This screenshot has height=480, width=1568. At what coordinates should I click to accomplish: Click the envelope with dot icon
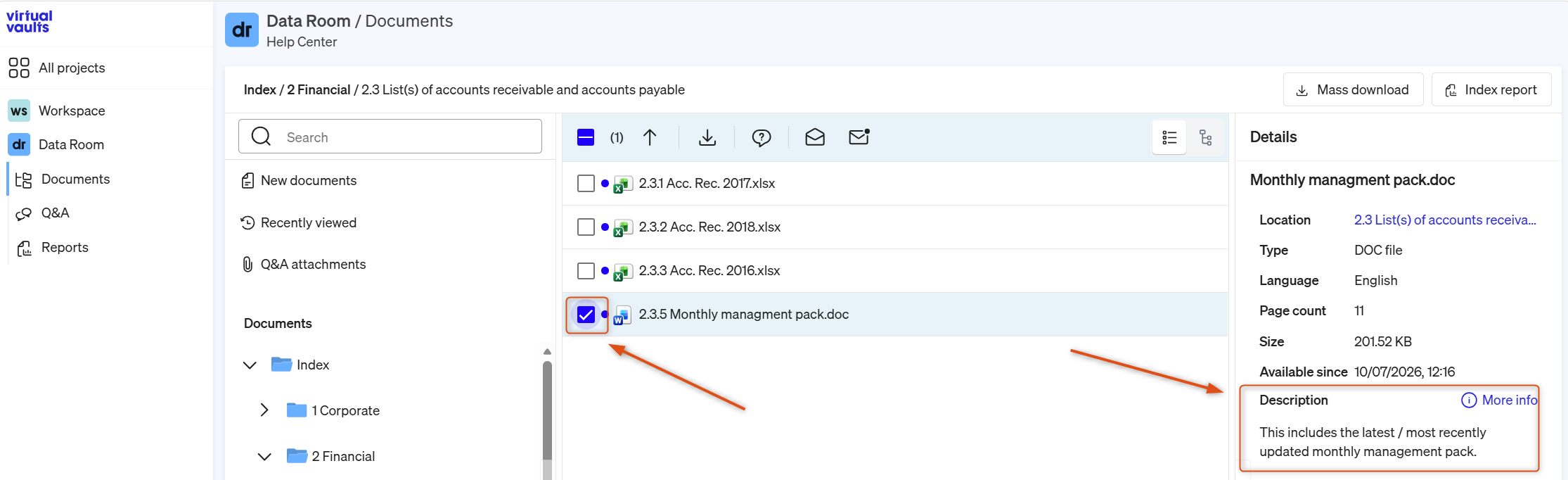pyautogui.click(x=859, y=137)
